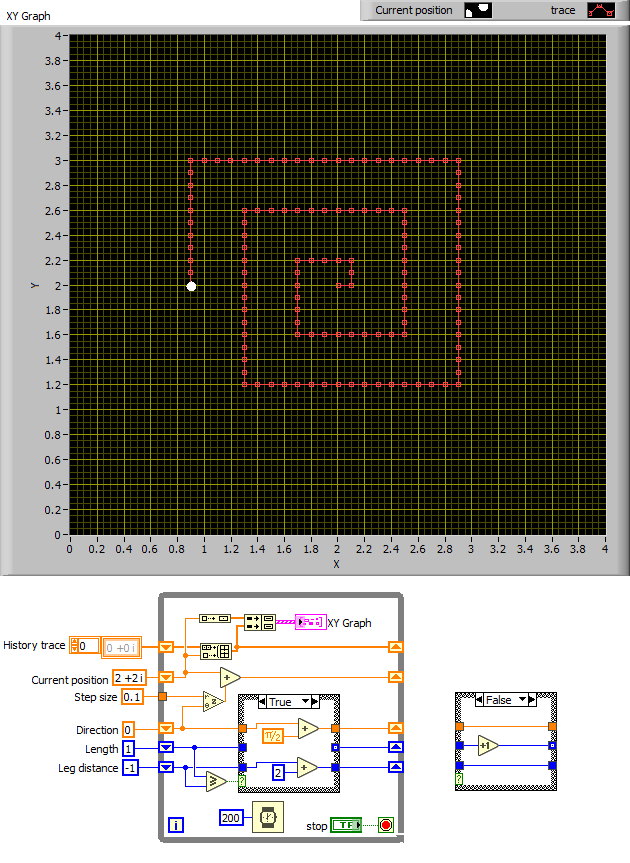Select the Add node on Current position wire
The image size is (630, 863).
coord(229,677)
